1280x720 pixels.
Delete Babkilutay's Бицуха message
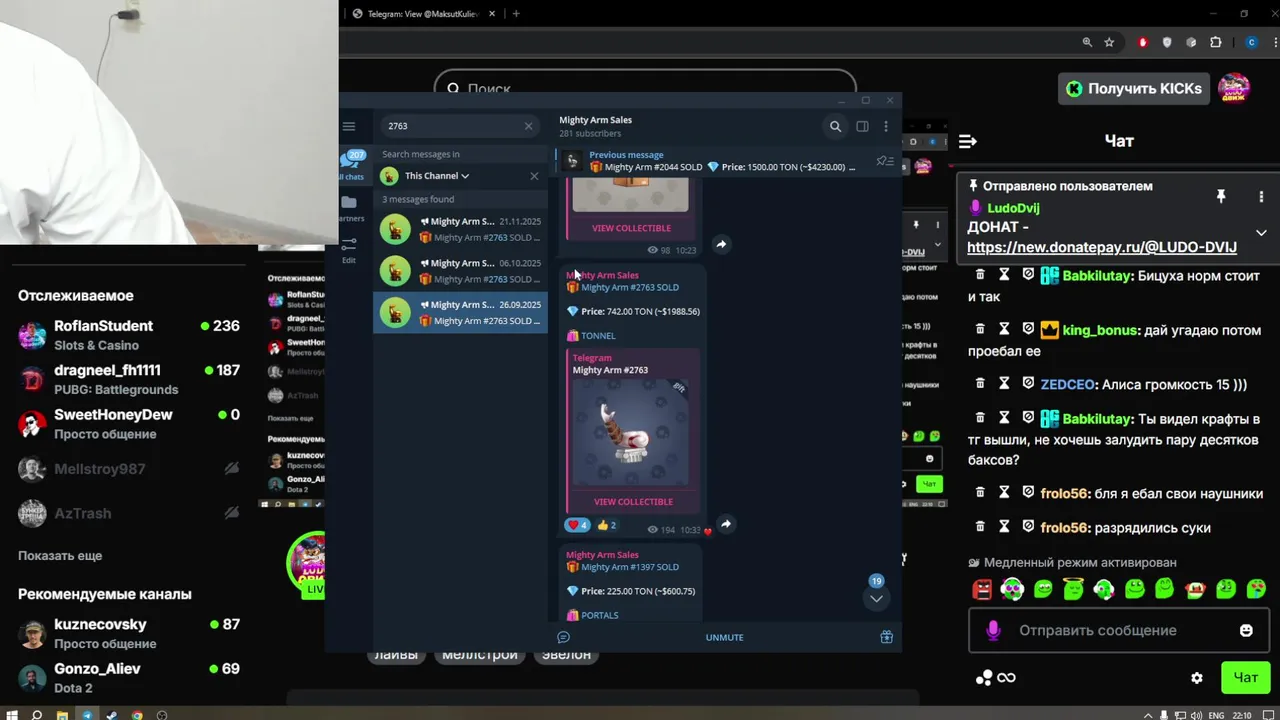980,275
